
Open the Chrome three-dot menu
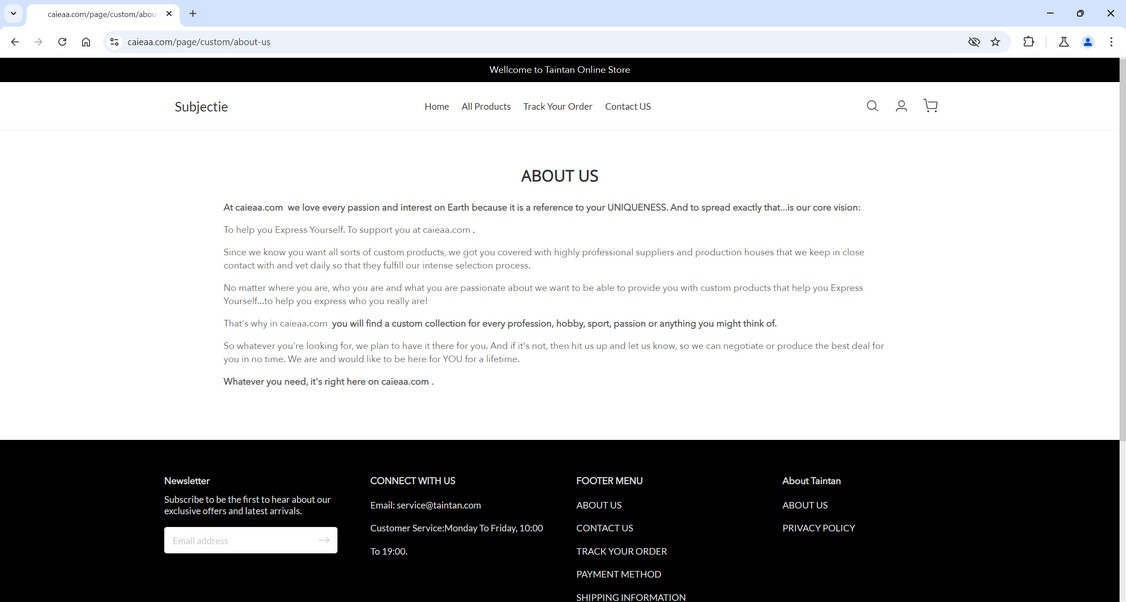tap(1111, 42)
